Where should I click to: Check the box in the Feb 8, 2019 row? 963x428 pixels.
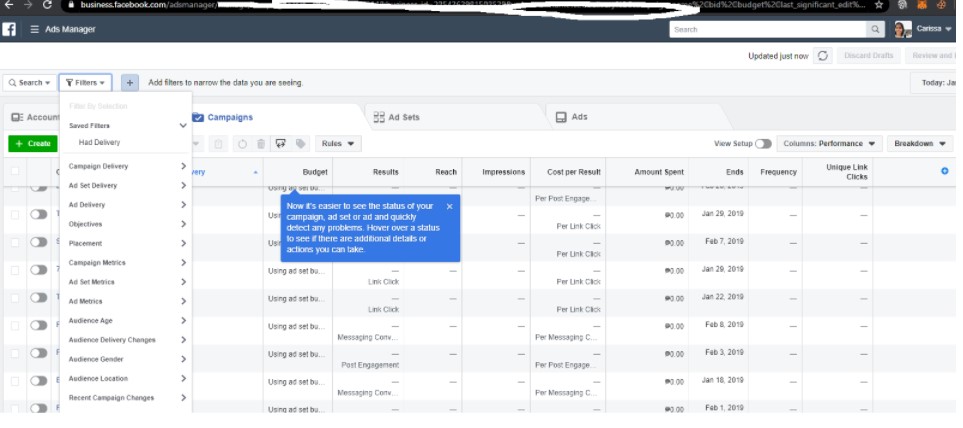(15, 325)
